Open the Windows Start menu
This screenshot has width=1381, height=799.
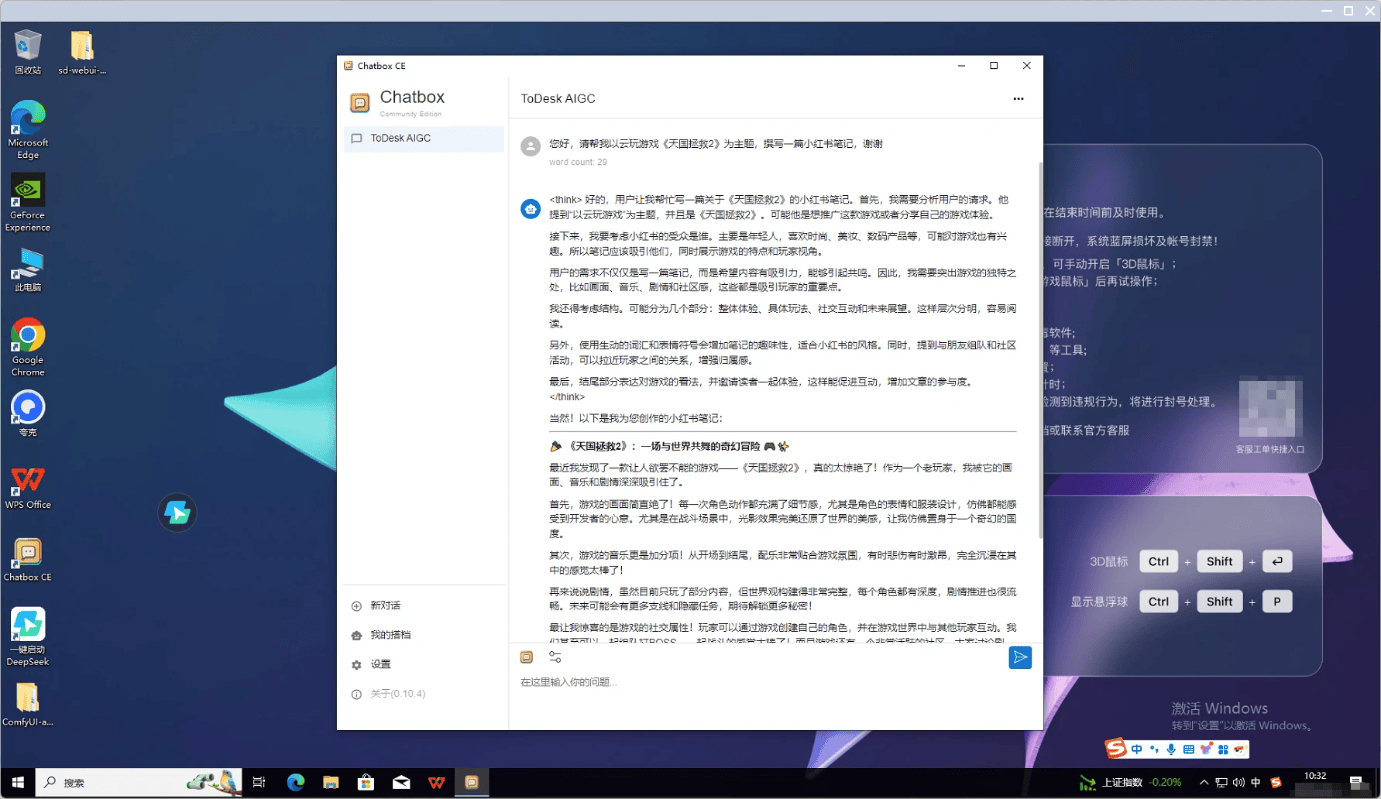pos(17,782)
